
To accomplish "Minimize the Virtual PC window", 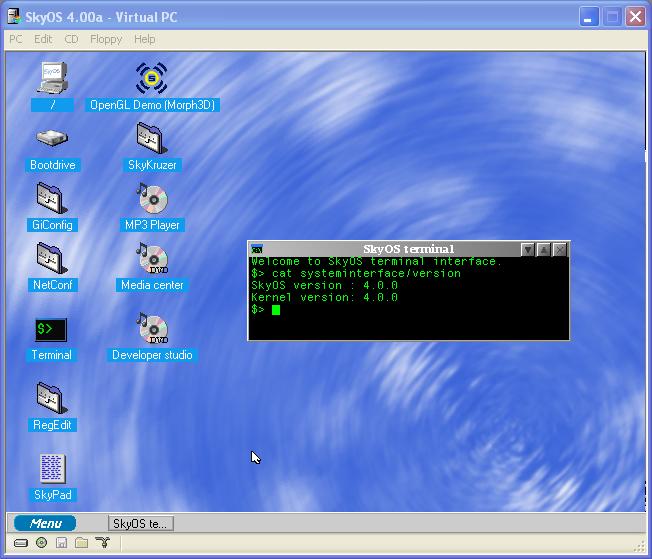I will coord(589,17).
